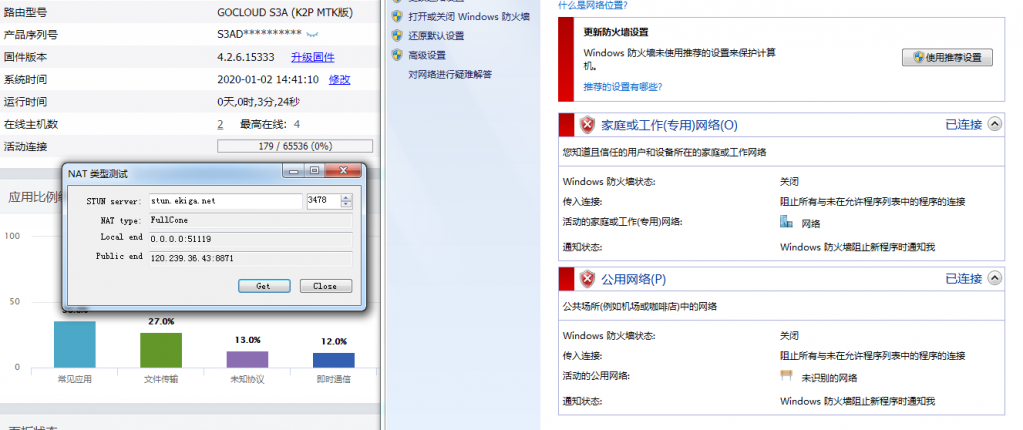
Task: Open the 推荐的设置有哪些? link
Action: (623, 86)
